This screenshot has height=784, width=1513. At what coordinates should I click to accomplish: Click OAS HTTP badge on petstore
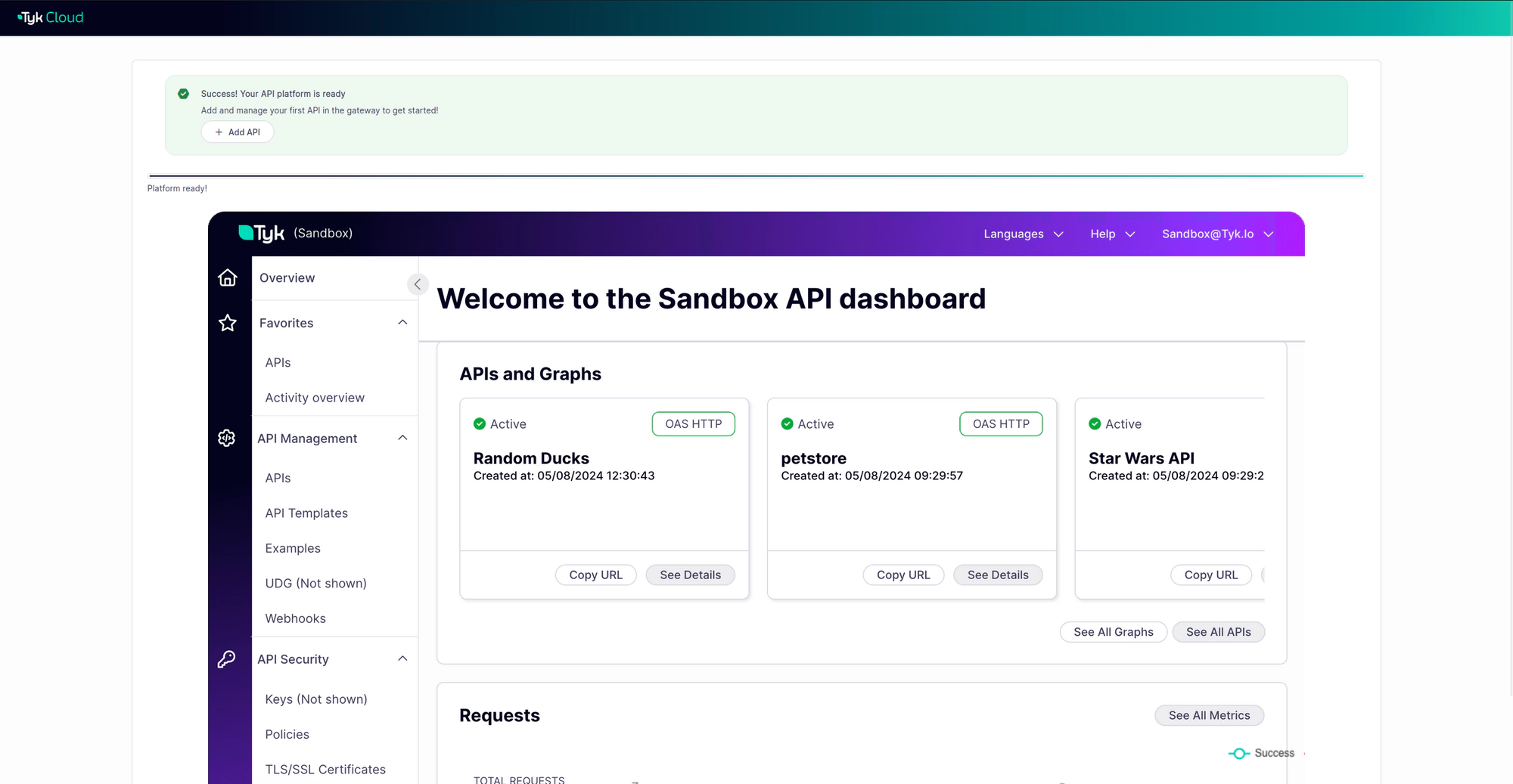[x=1001, y=424]
